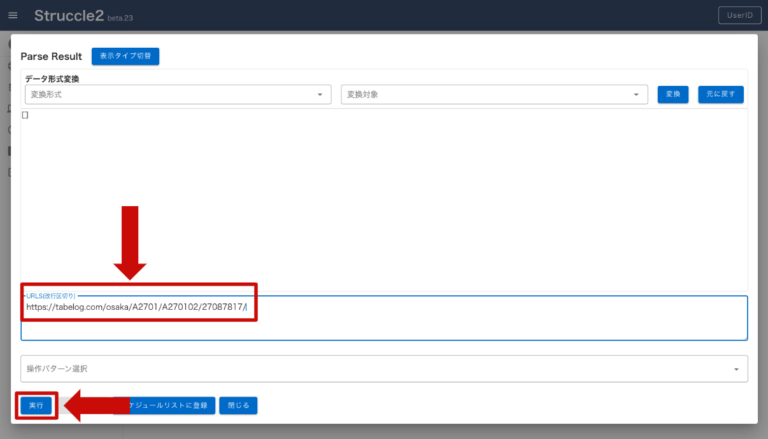768x439 pixels.
Task: Open the hamburger navigation menu
Action: point(13,15)
